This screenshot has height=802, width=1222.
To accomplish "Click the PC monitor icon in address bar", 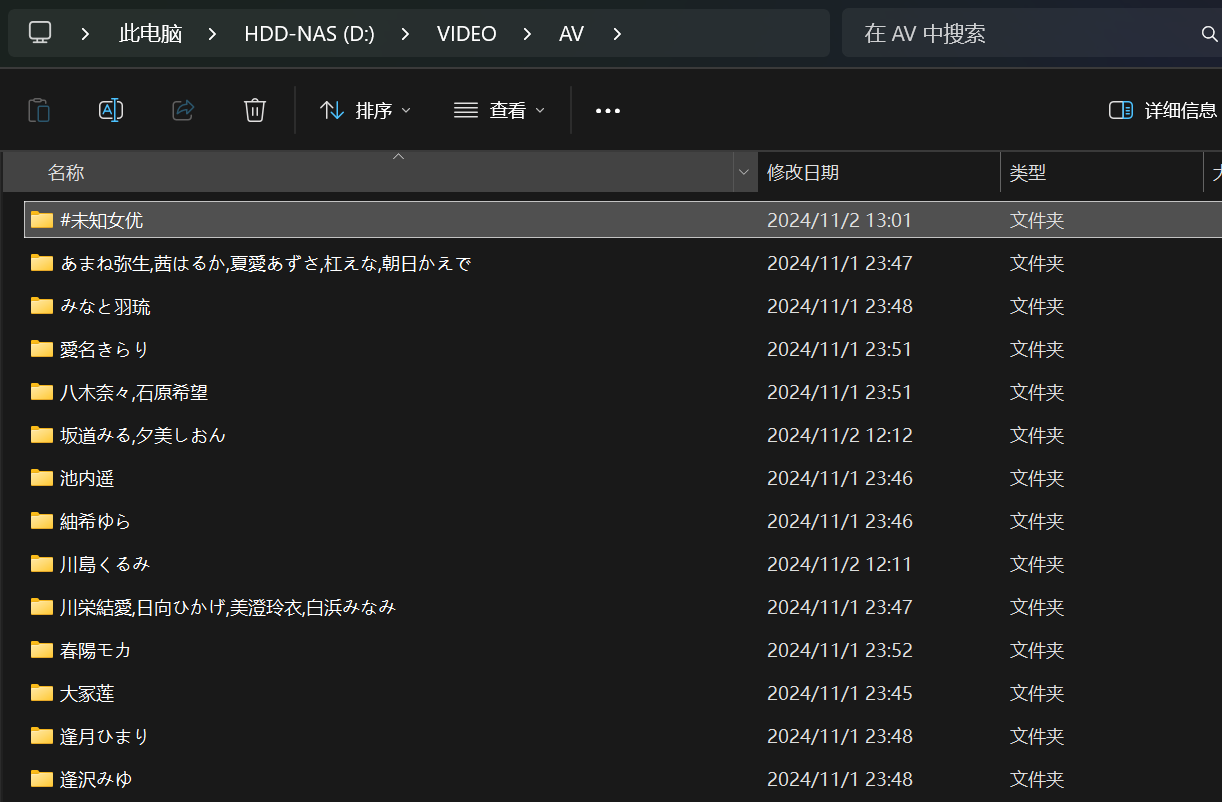I will pos(40,33).
